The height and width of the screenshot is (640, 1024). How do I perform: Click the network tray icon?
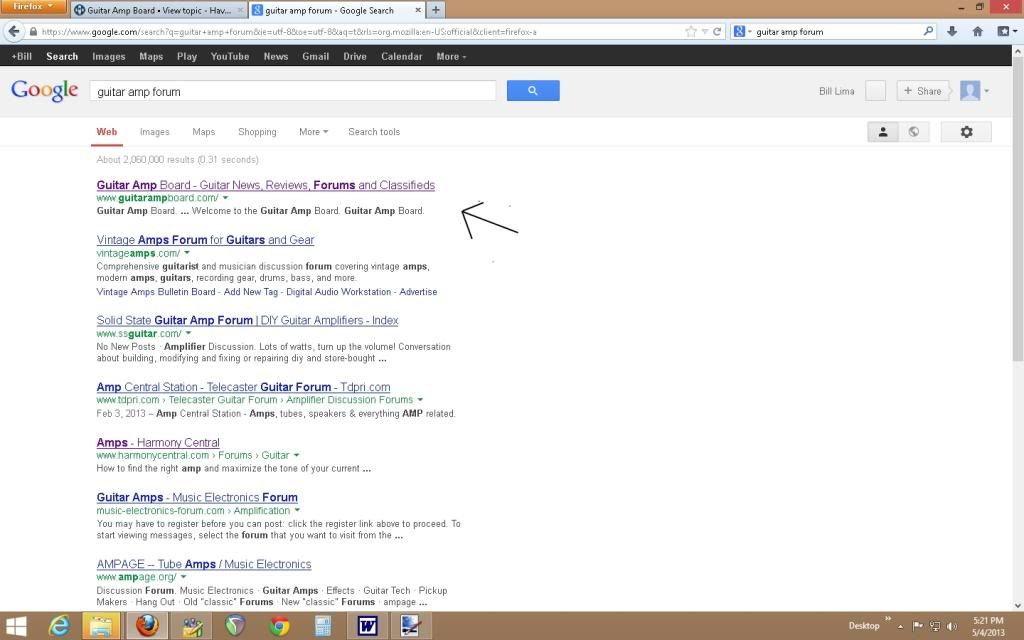pos(935,626)
